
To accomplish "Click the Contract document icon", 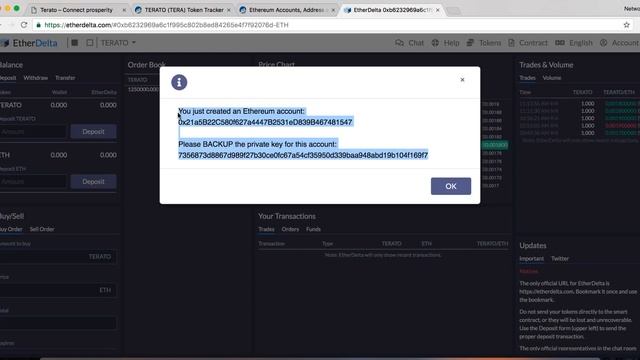I will pos(511,43).
